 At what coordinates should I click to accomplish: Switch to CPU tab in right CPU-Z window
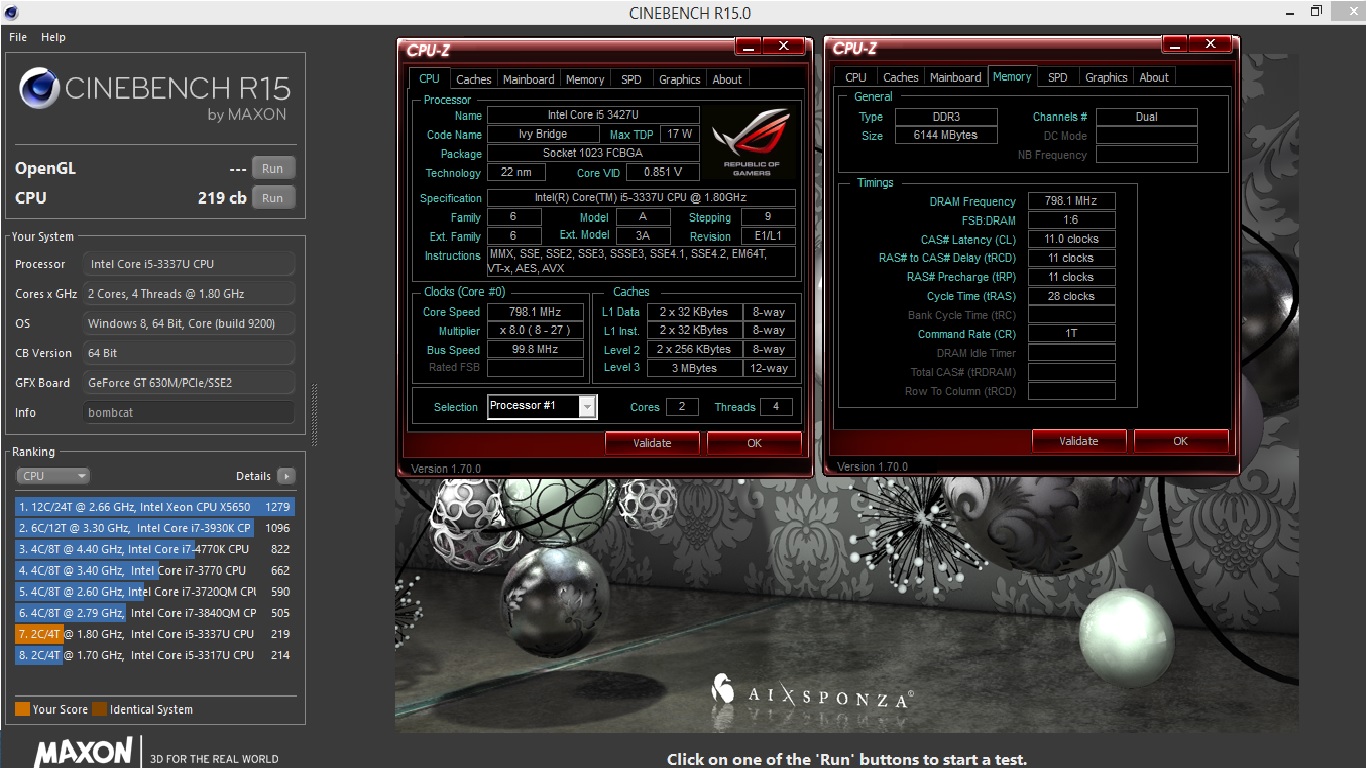tap(856, 78)
